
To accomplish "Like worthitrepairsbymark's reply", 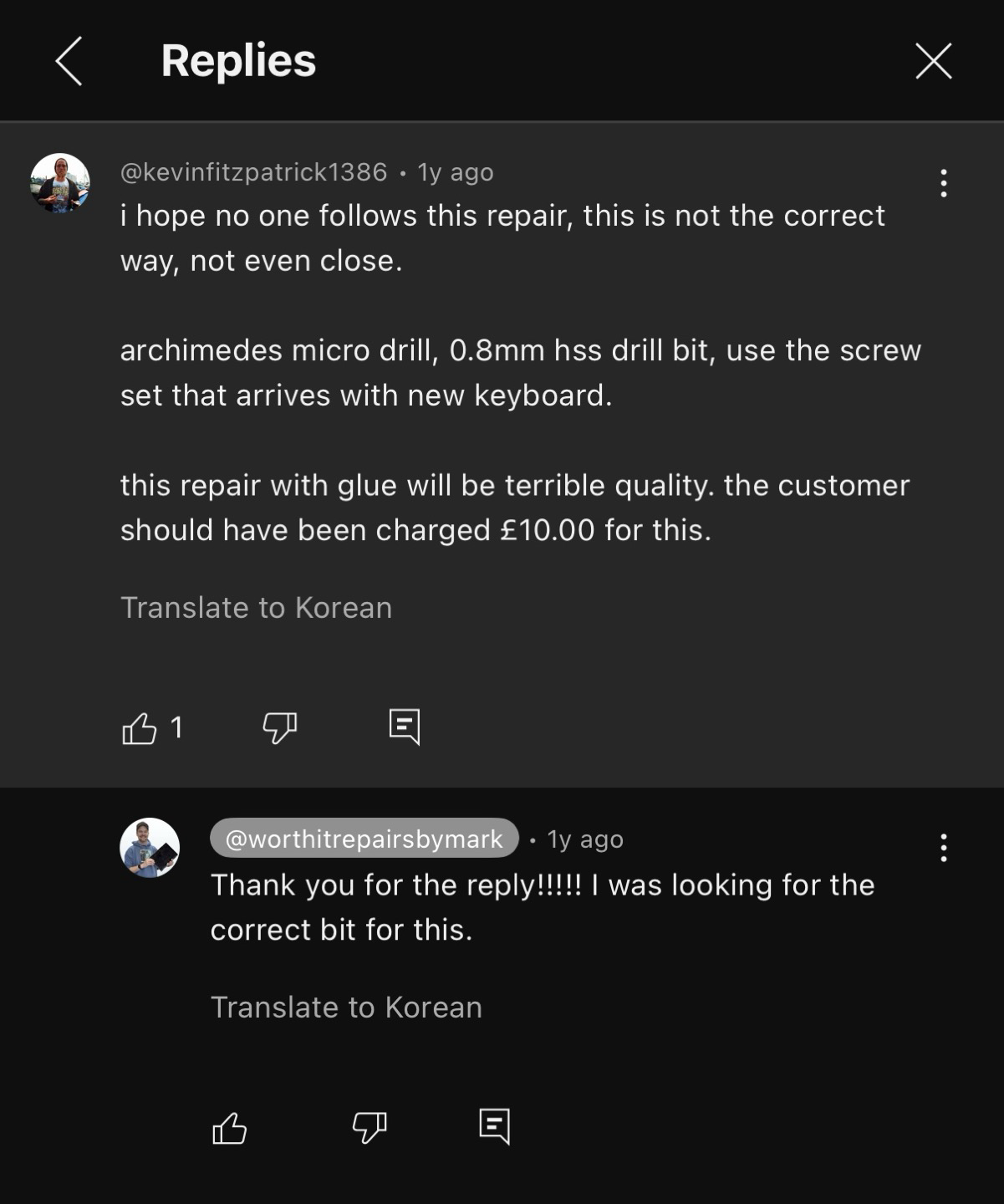I will pos(230,1128).
